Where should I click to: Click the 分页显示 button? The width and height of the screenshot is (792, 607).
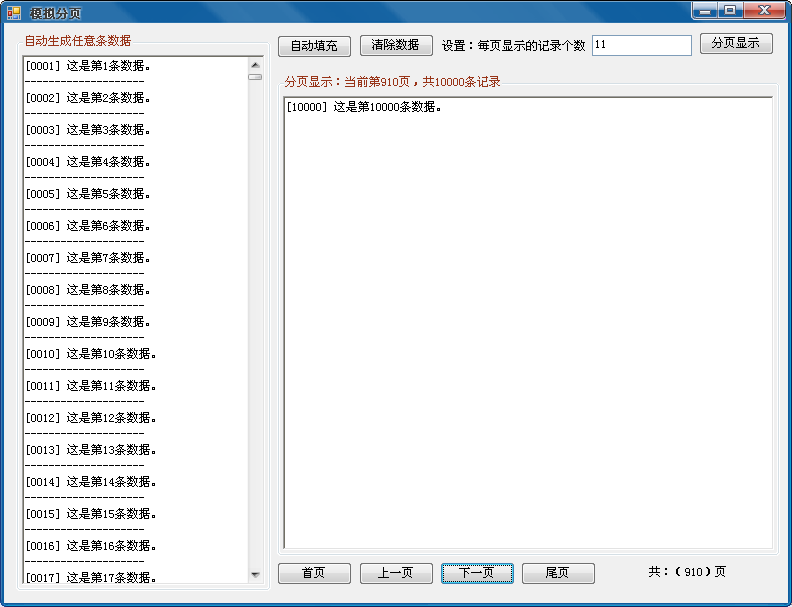click(736, 43)
